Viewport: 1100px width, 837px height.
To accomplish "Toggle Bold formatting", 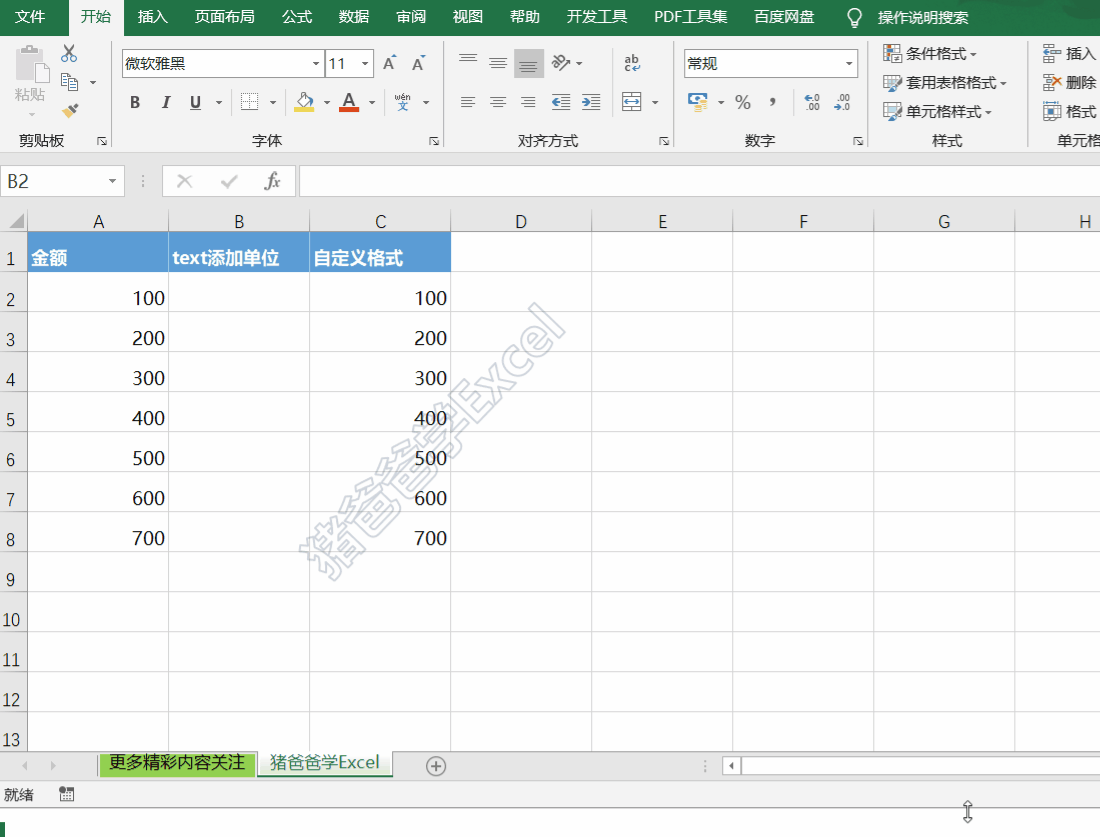I will click(135, 102).
